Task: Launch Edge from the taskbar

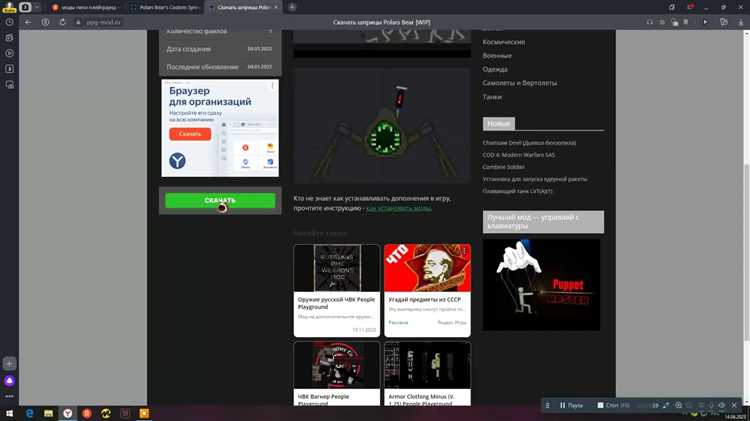Action: point(29,413)
